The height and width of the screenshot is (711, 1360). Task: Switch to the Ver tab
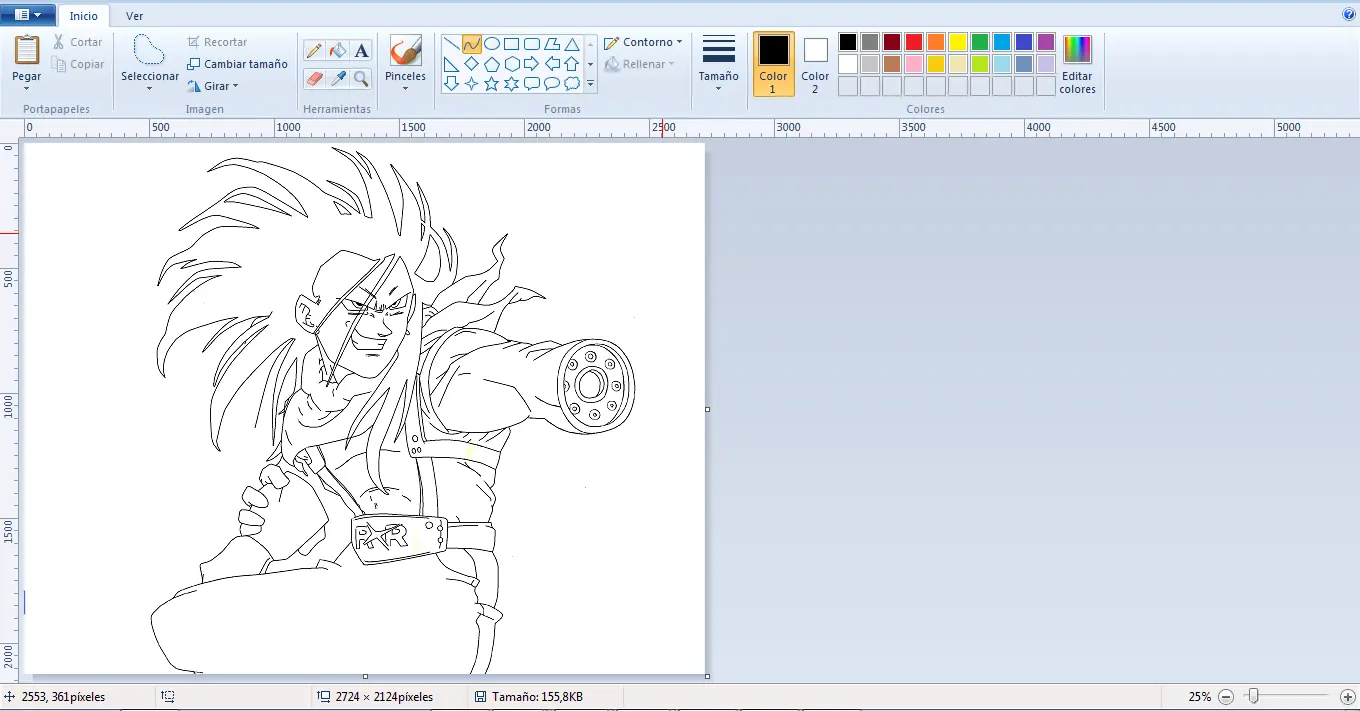pos(134,16)
